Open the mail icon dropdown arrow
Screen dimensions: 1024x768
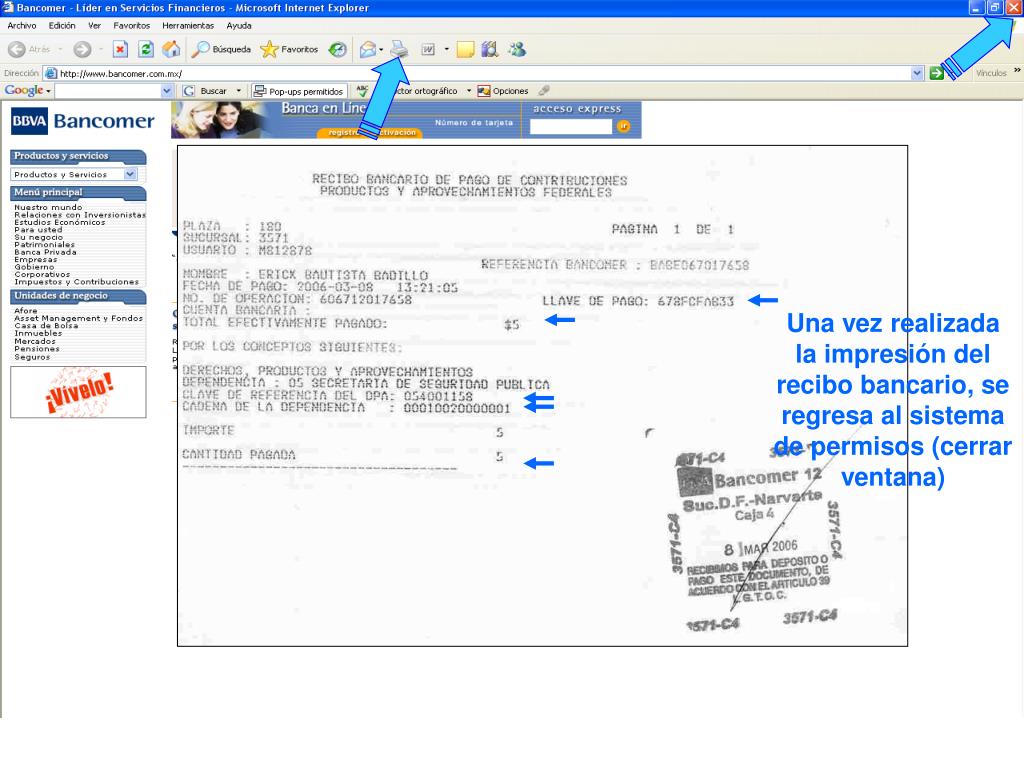click(x=381, y=49)
